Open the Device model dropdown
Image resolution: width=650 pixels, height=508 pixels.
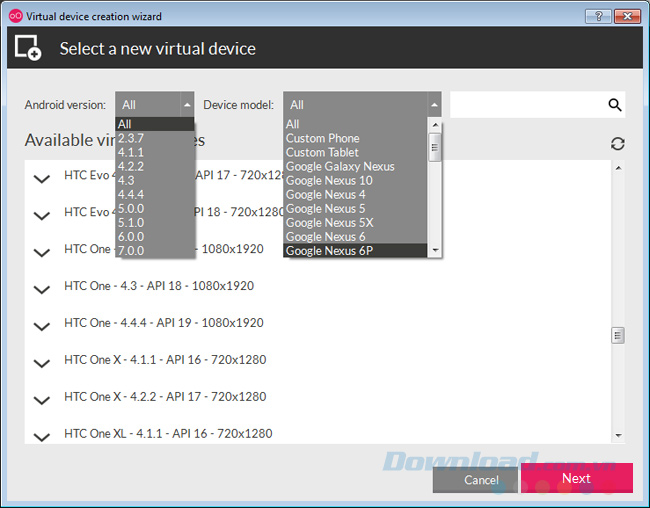pos(362,105)
